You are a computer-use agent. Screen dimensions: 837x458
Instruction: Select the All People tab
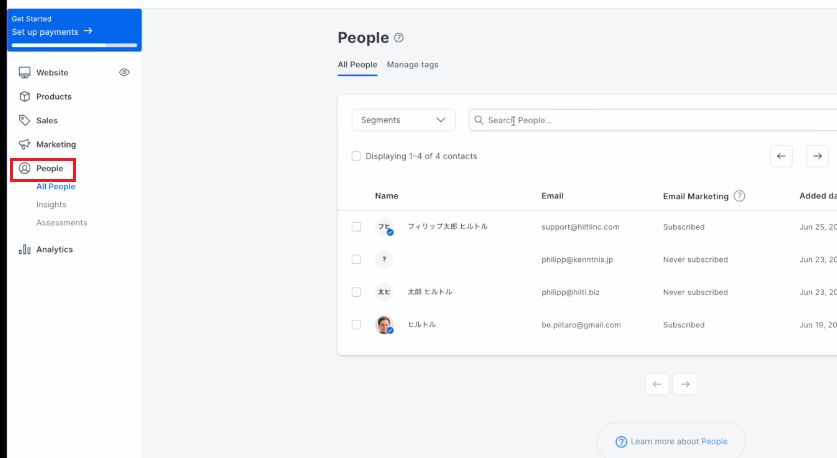357,65
